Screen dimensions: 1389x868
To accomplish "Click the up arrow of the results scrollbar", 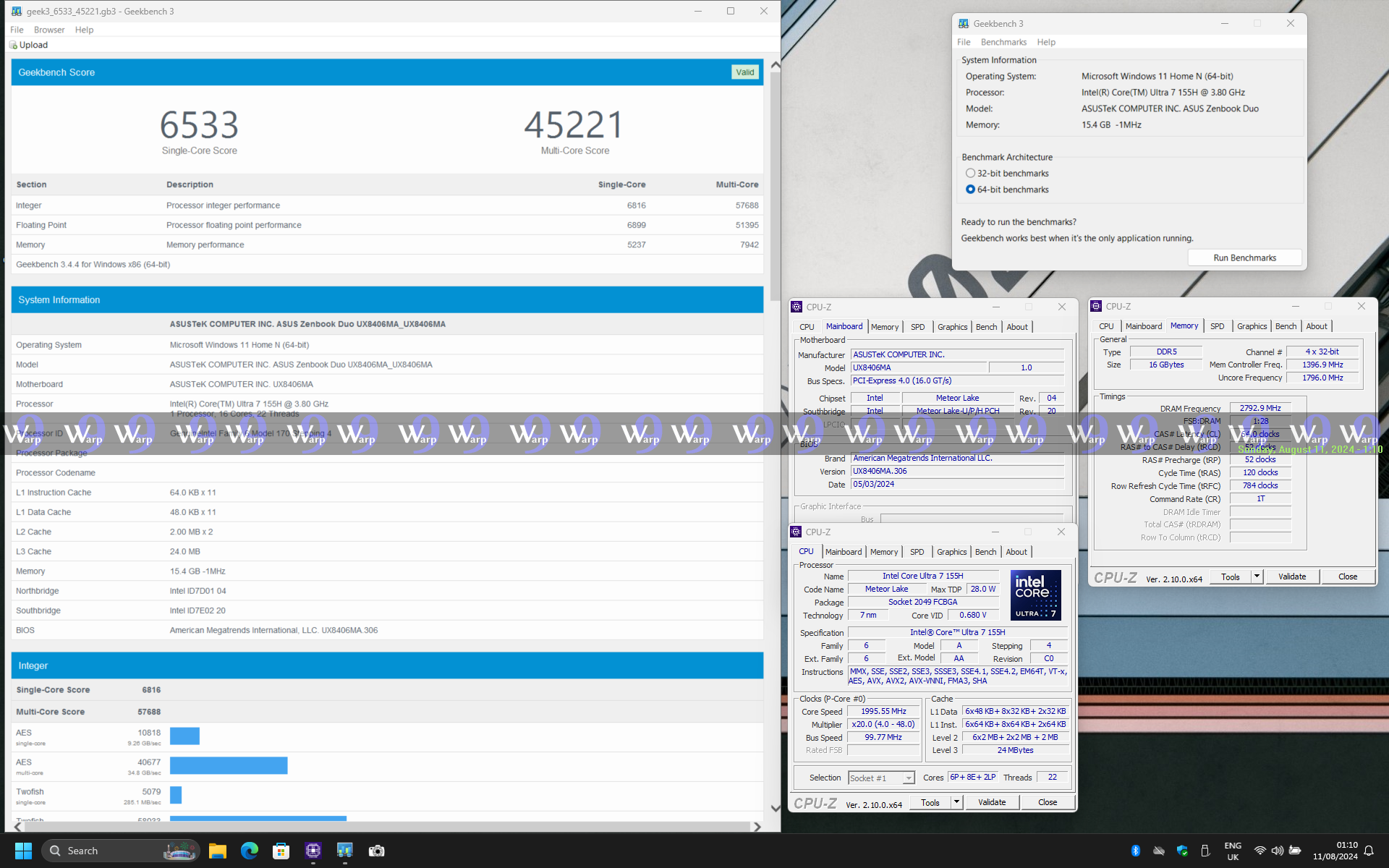I will pos(776,65).
